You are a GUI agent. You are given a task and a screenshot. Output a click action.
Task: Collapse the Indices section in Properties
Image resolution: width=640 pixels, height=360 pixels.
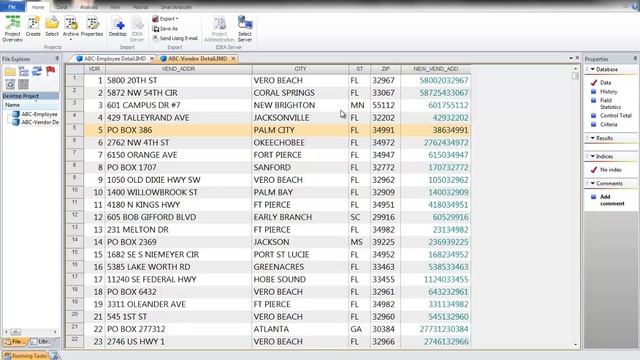coord(593,156)
